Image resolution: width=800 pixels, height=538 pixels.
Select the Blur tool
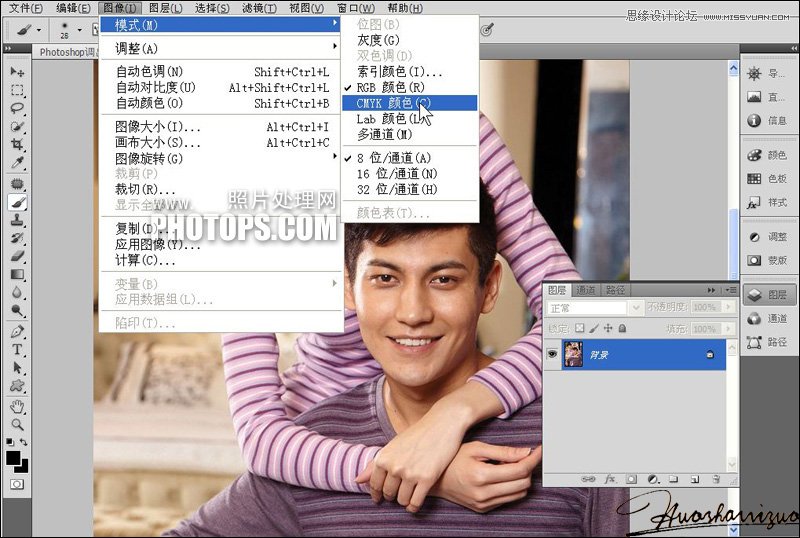click(x=17, y=292)
